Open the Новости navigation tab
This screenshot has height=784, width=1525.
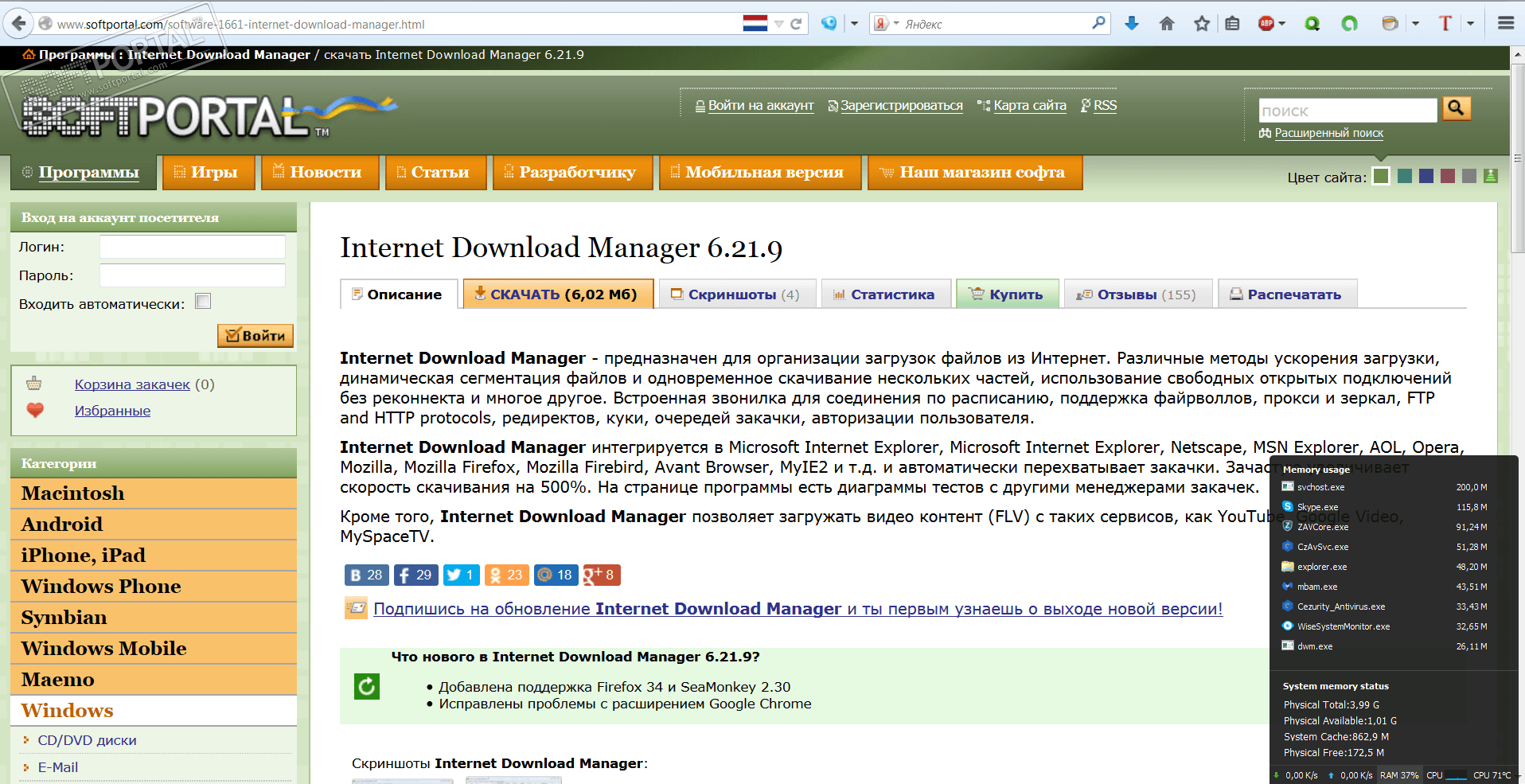click(x=320, y=173)
